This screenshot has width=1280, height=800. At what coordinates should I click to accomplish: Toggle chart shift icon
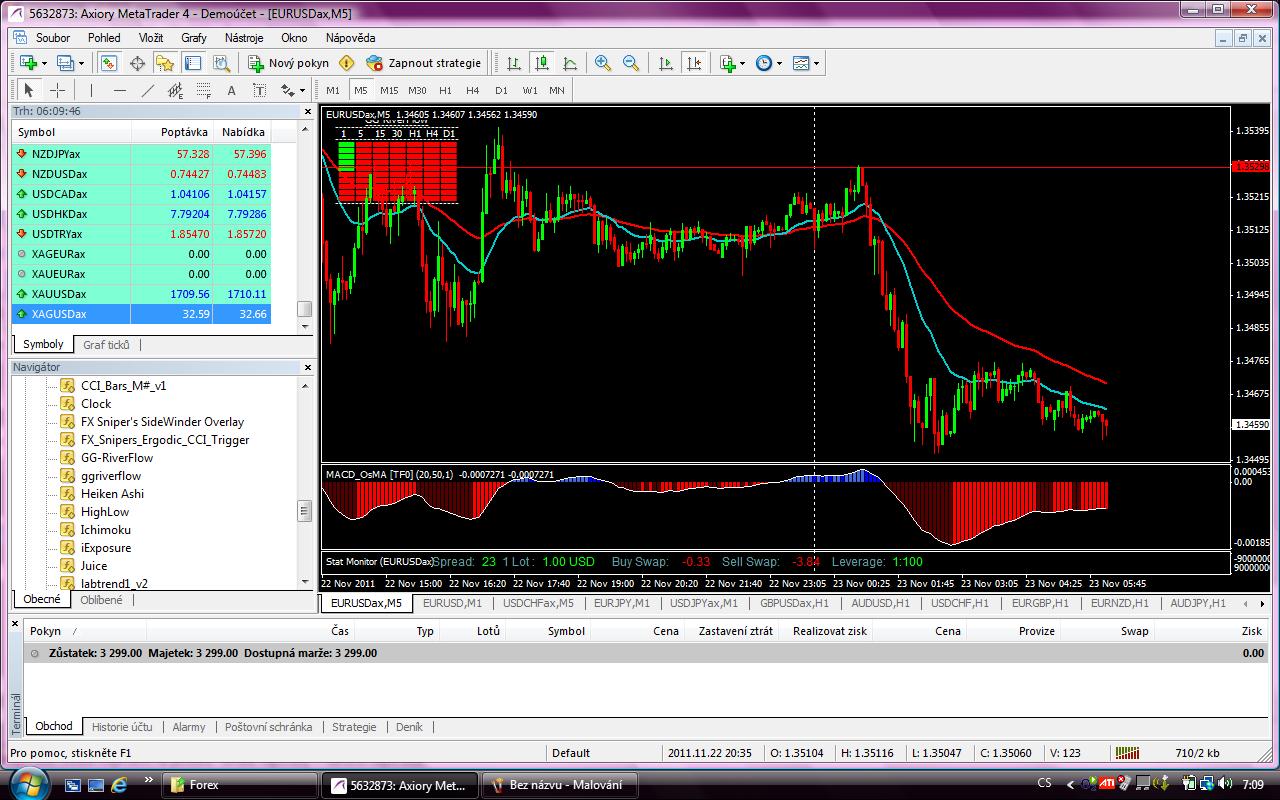tap(694, 63)
